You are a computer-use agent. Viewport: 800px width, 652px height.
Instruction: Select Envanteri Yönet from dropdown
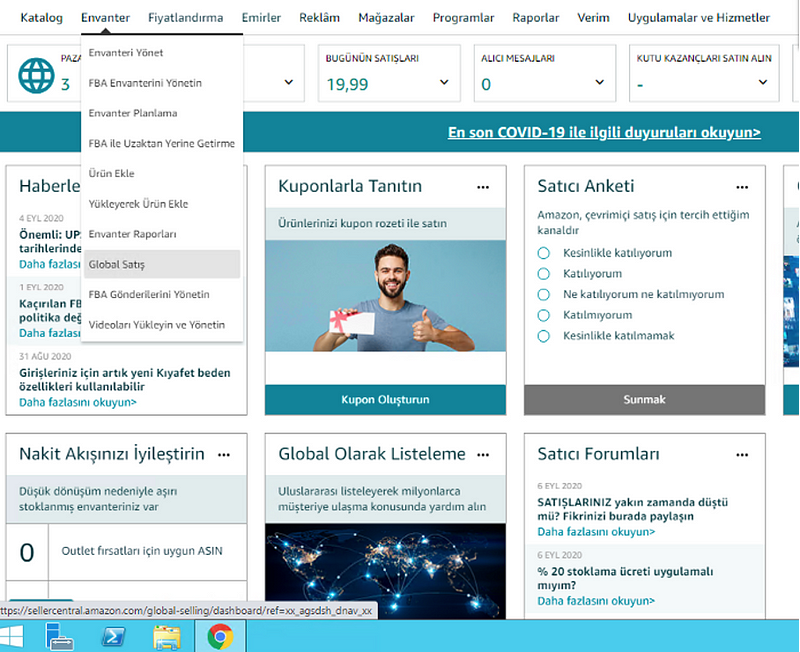click(x=162, y=53)
